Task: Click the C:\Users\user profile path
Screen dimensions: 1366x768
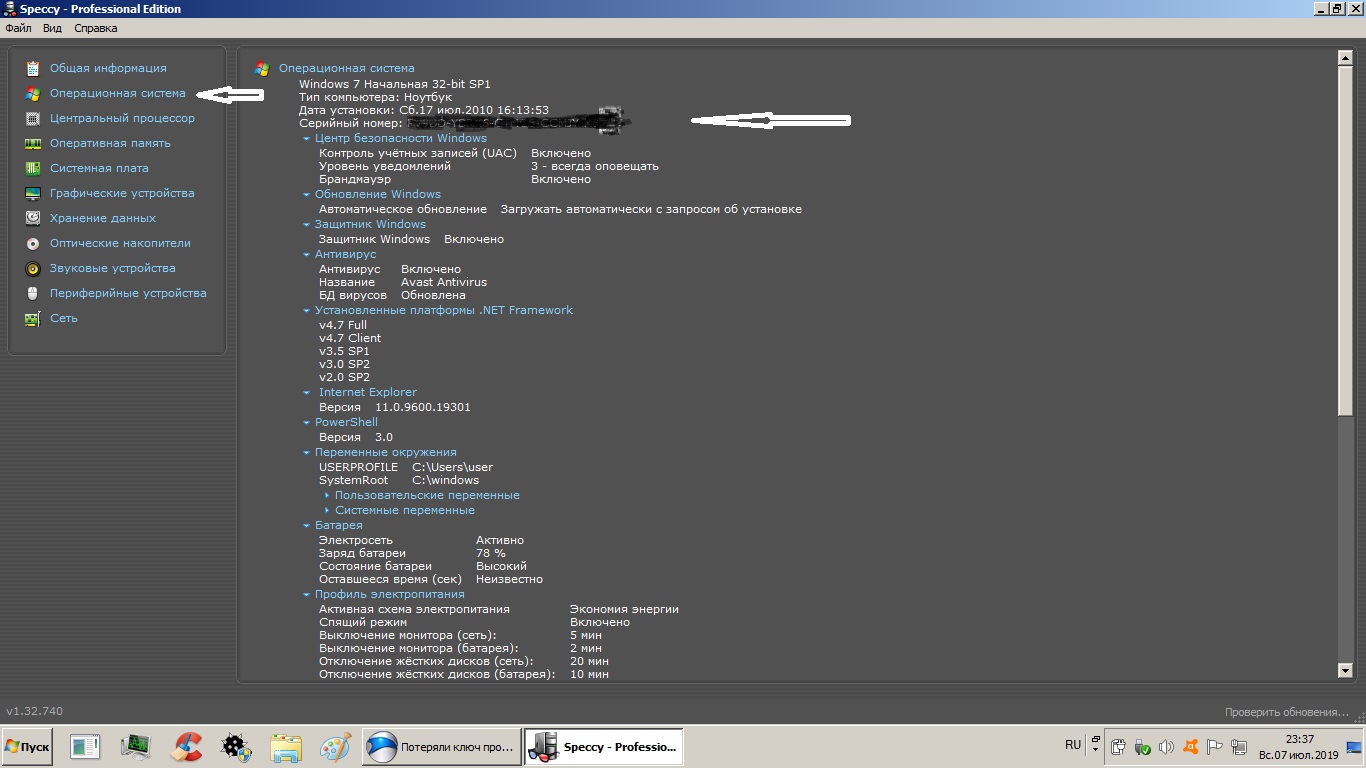Action: click(x=453, y=467)
